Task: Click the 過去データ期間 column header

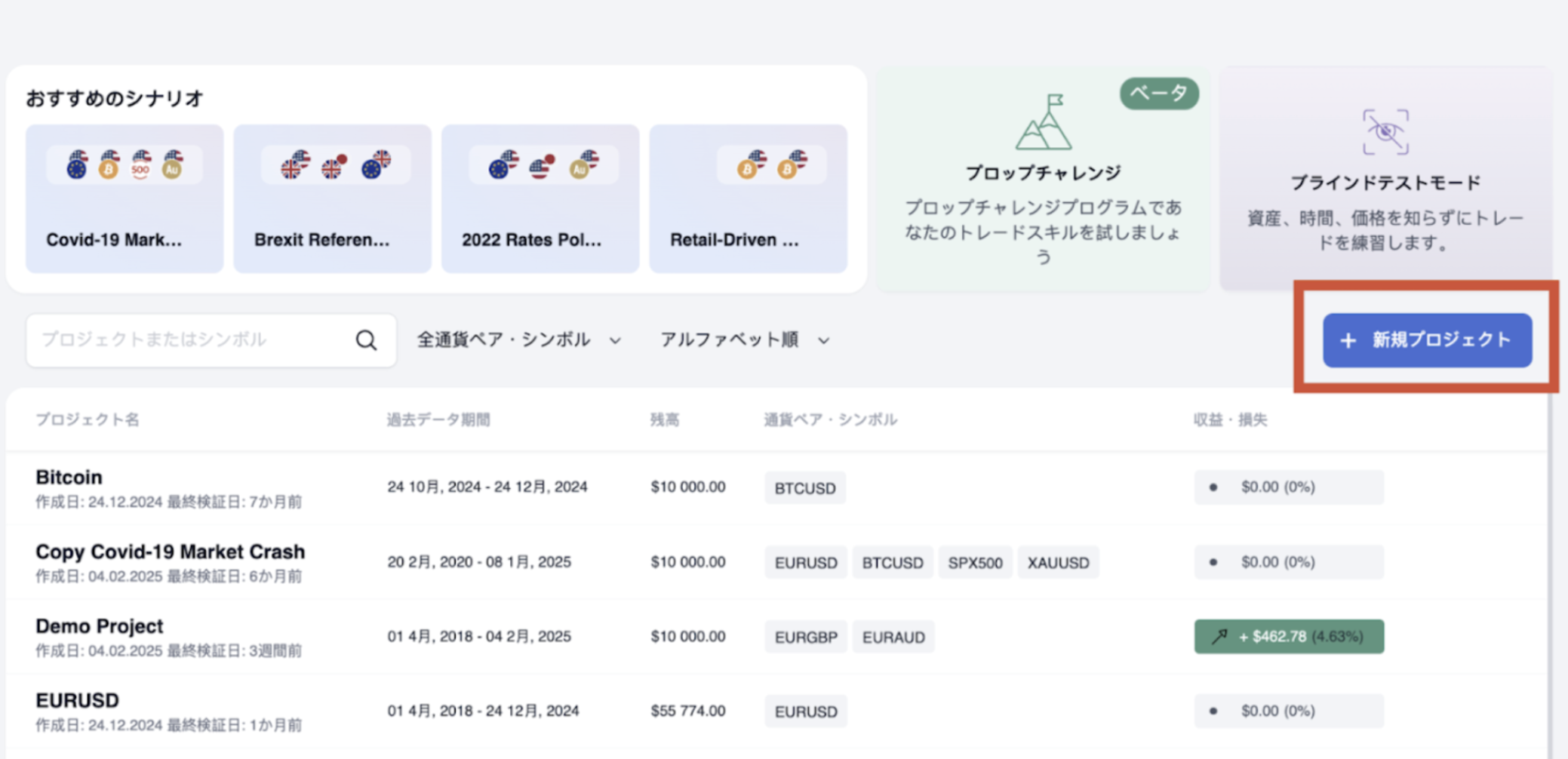Action: click(x=438, y=419)
